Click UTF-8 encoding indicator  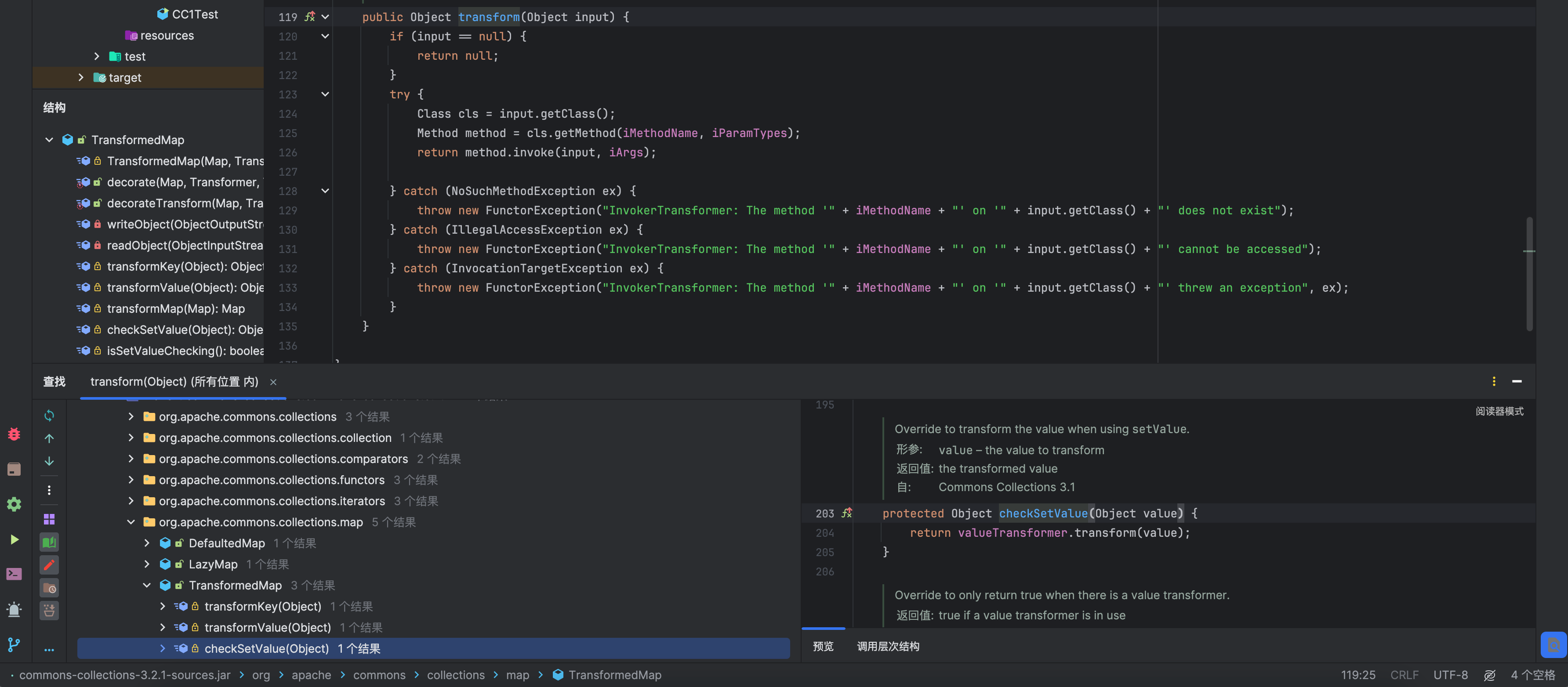coord(1451,676)
